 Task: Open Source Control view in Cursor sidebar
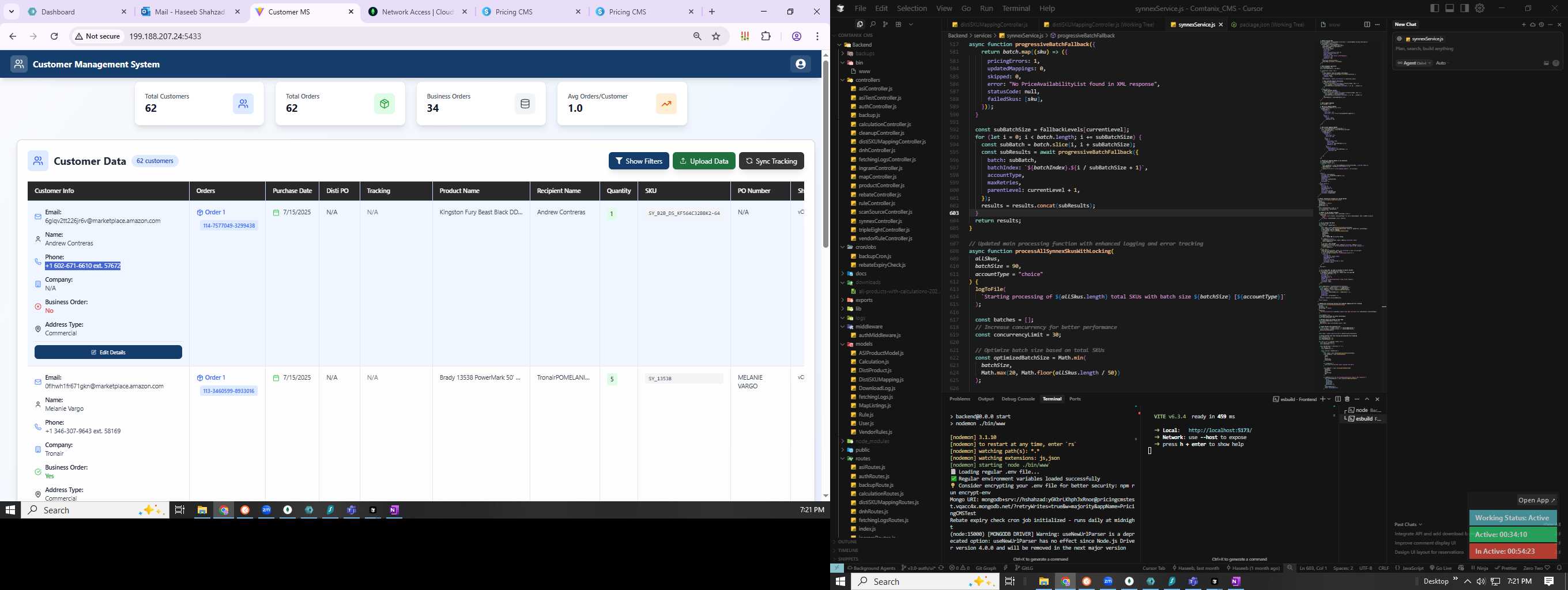(885, 24)
